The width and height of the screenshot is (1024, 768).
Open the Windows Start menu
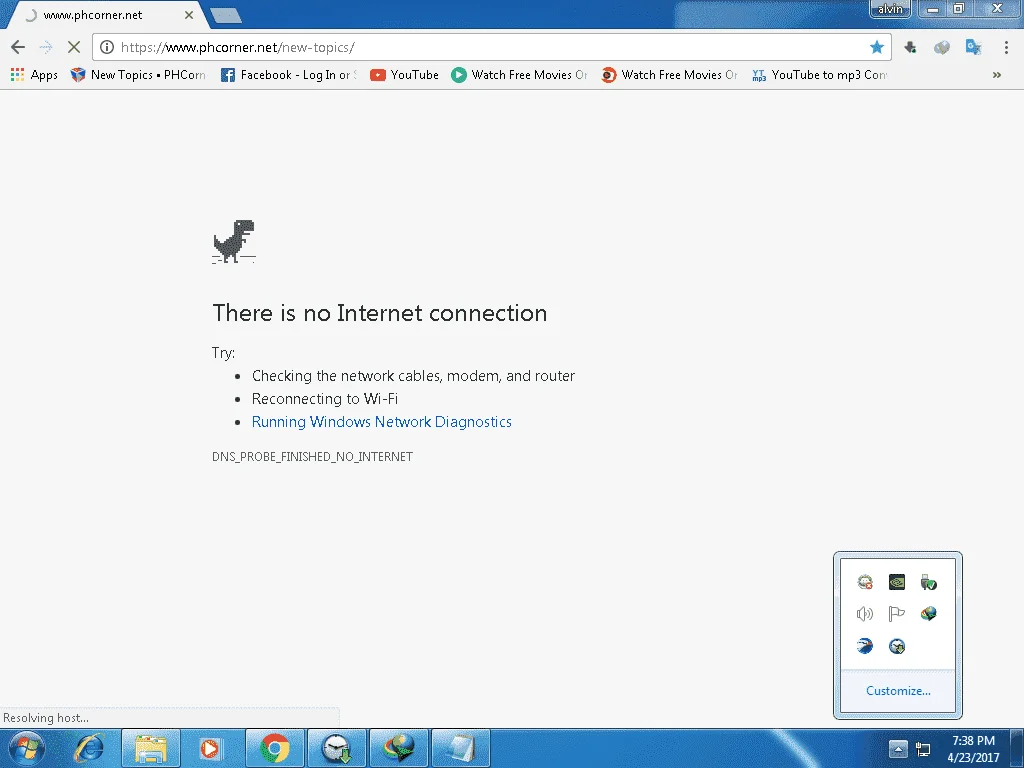[x=26, y=748]
